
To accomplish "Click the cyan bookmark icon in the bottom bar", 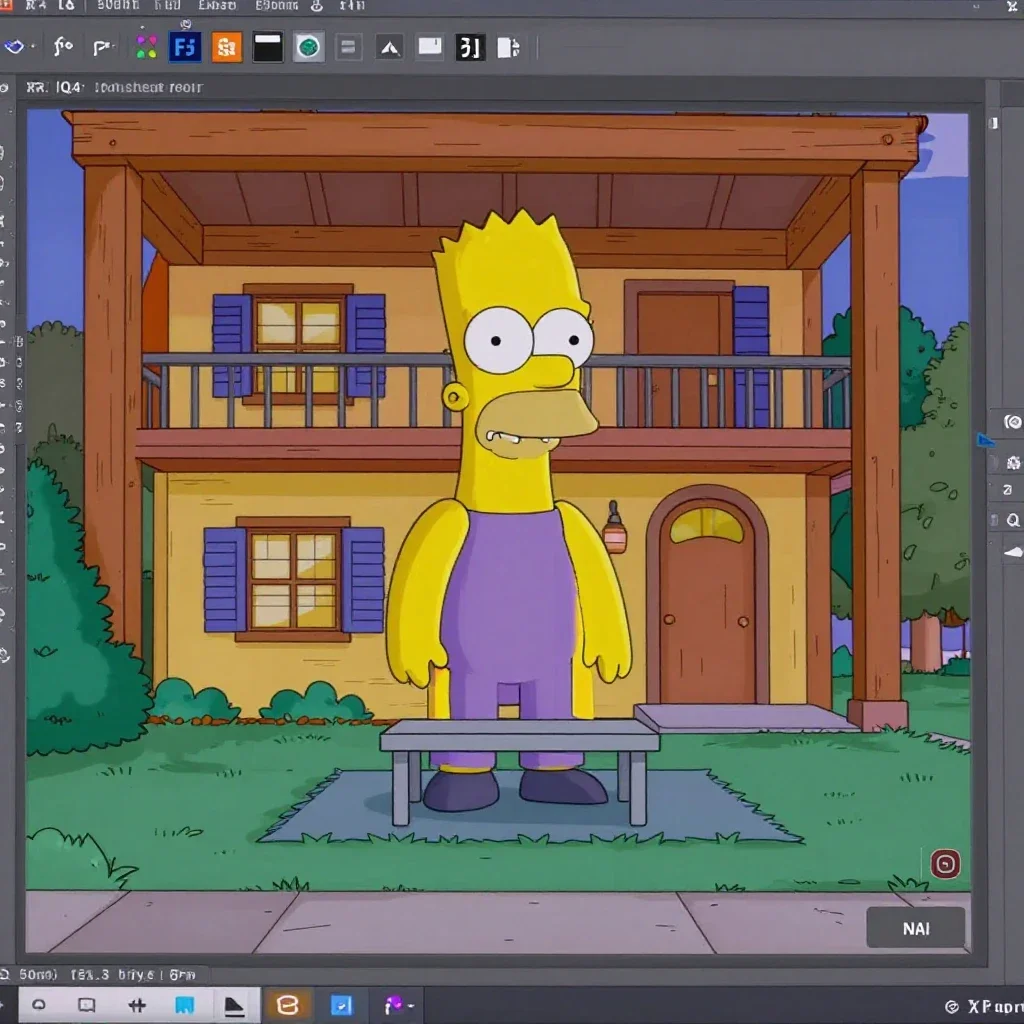I will [x=185, y=1005].
